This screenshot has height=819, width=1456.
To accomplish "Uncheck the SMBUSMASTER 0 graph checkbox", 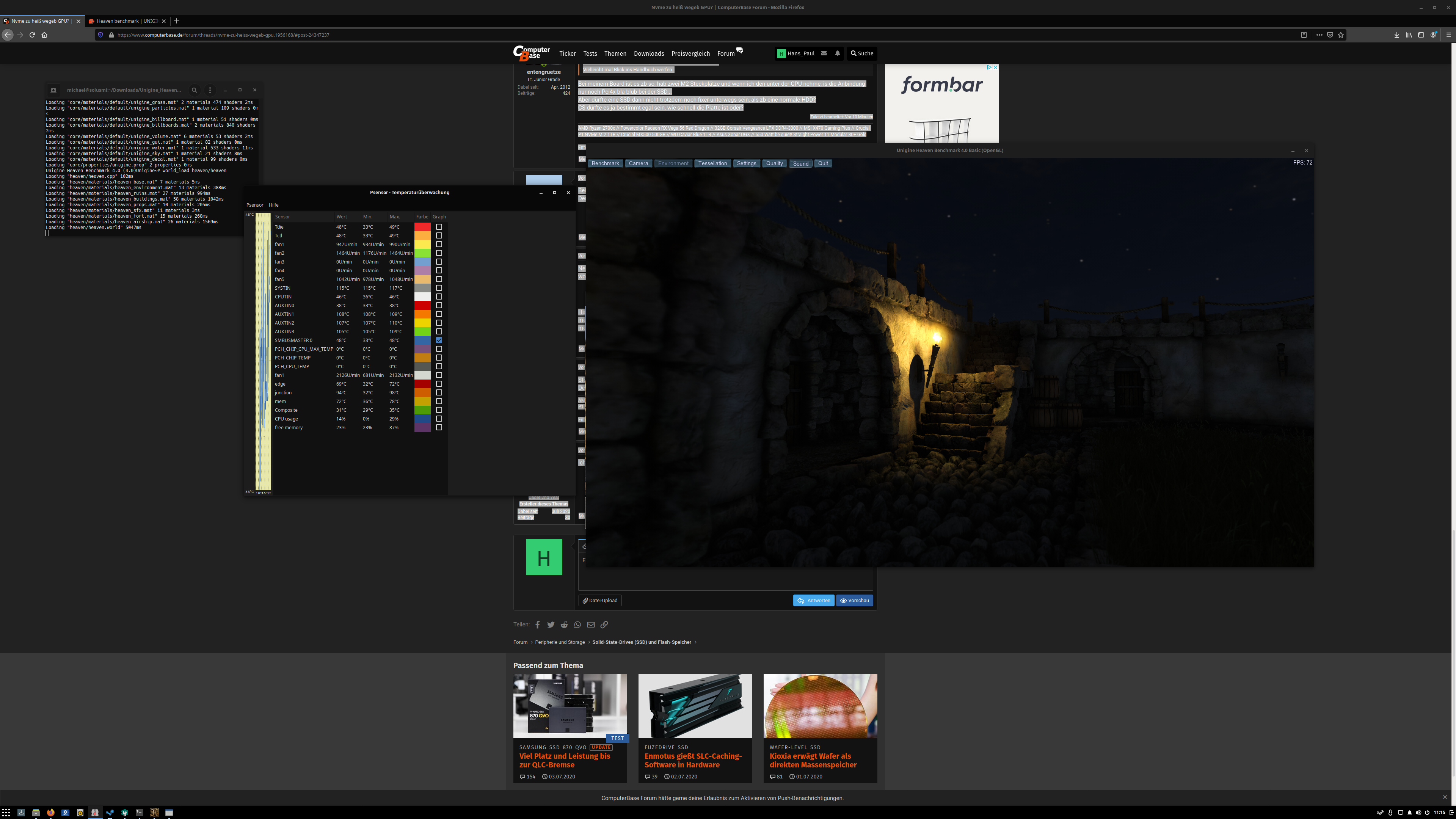I will 439,340.
